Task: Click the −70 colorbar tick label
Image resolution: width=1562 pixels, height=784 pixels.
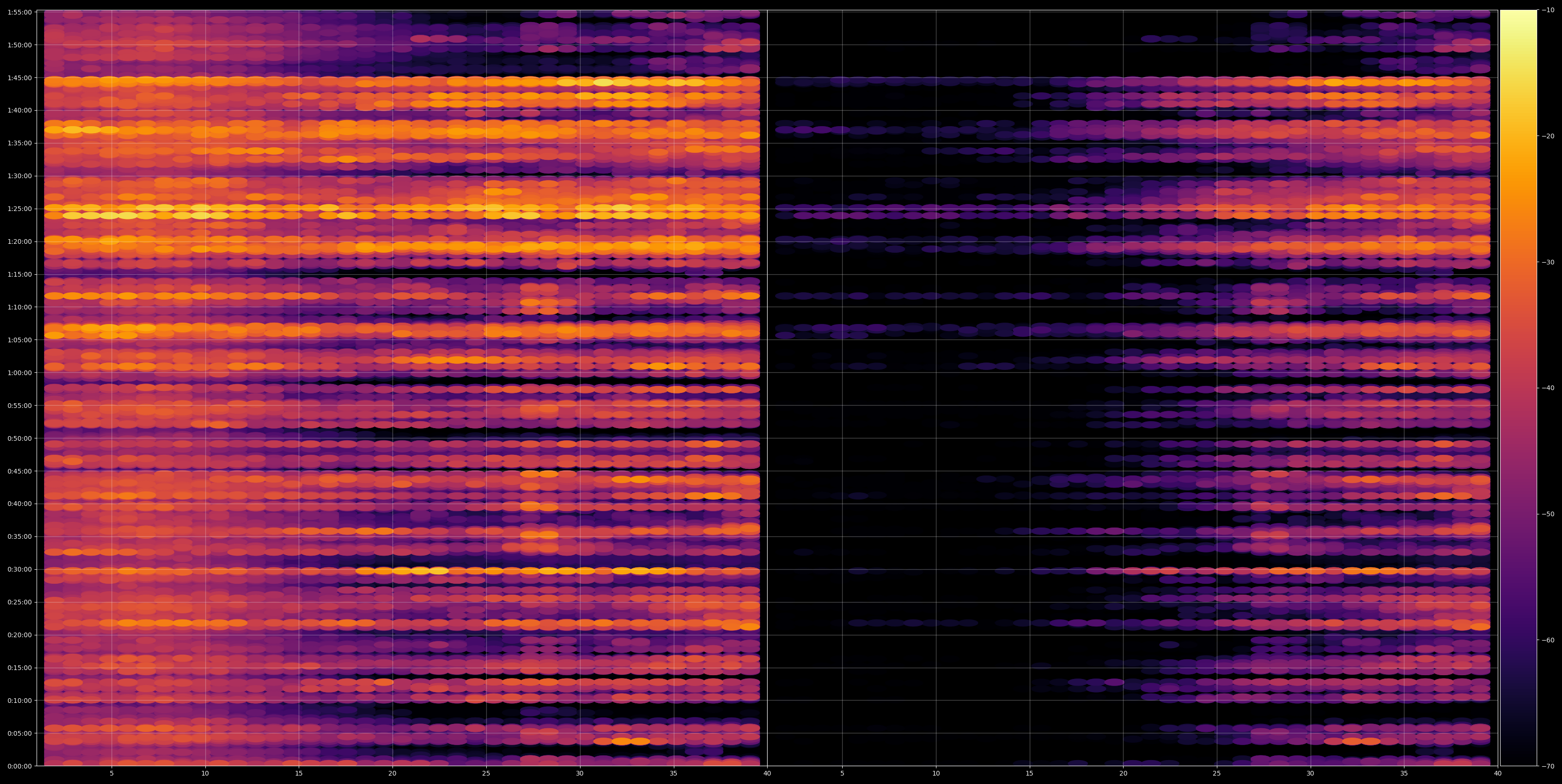Action: pyautogui.click(x=1549, y=766)
